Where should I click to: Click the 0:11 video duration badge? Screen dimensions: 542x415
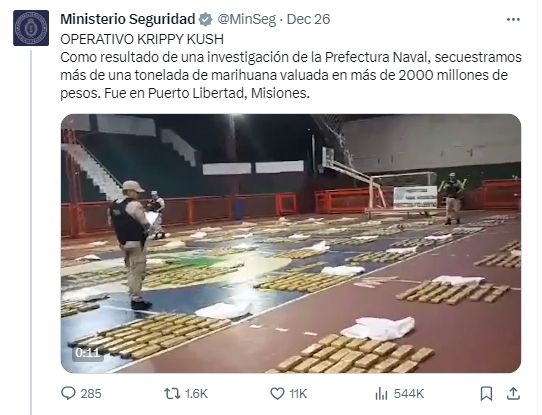point(87,353)
